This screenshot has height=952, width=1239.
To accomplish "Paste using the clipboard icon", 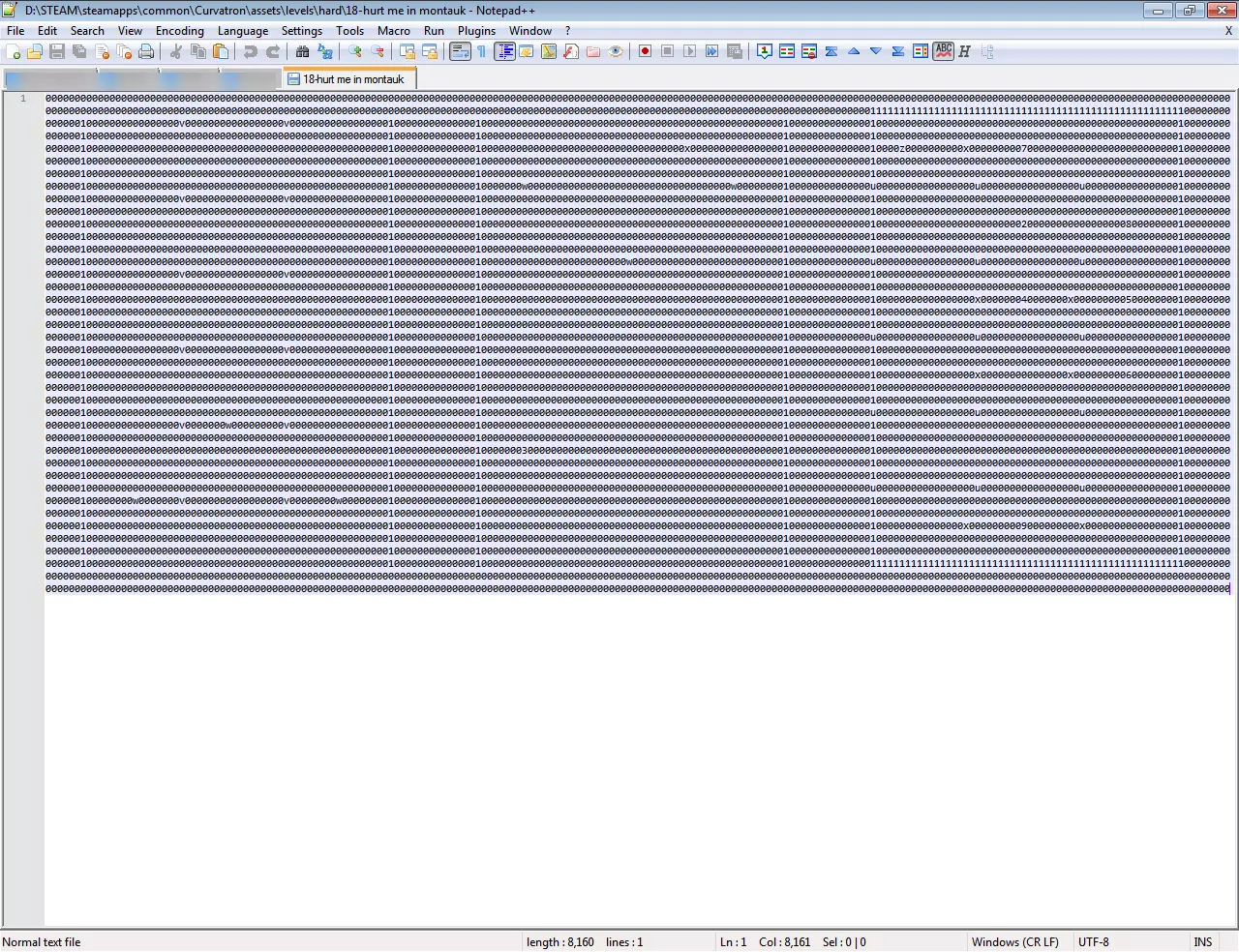I will click(221, 51).
